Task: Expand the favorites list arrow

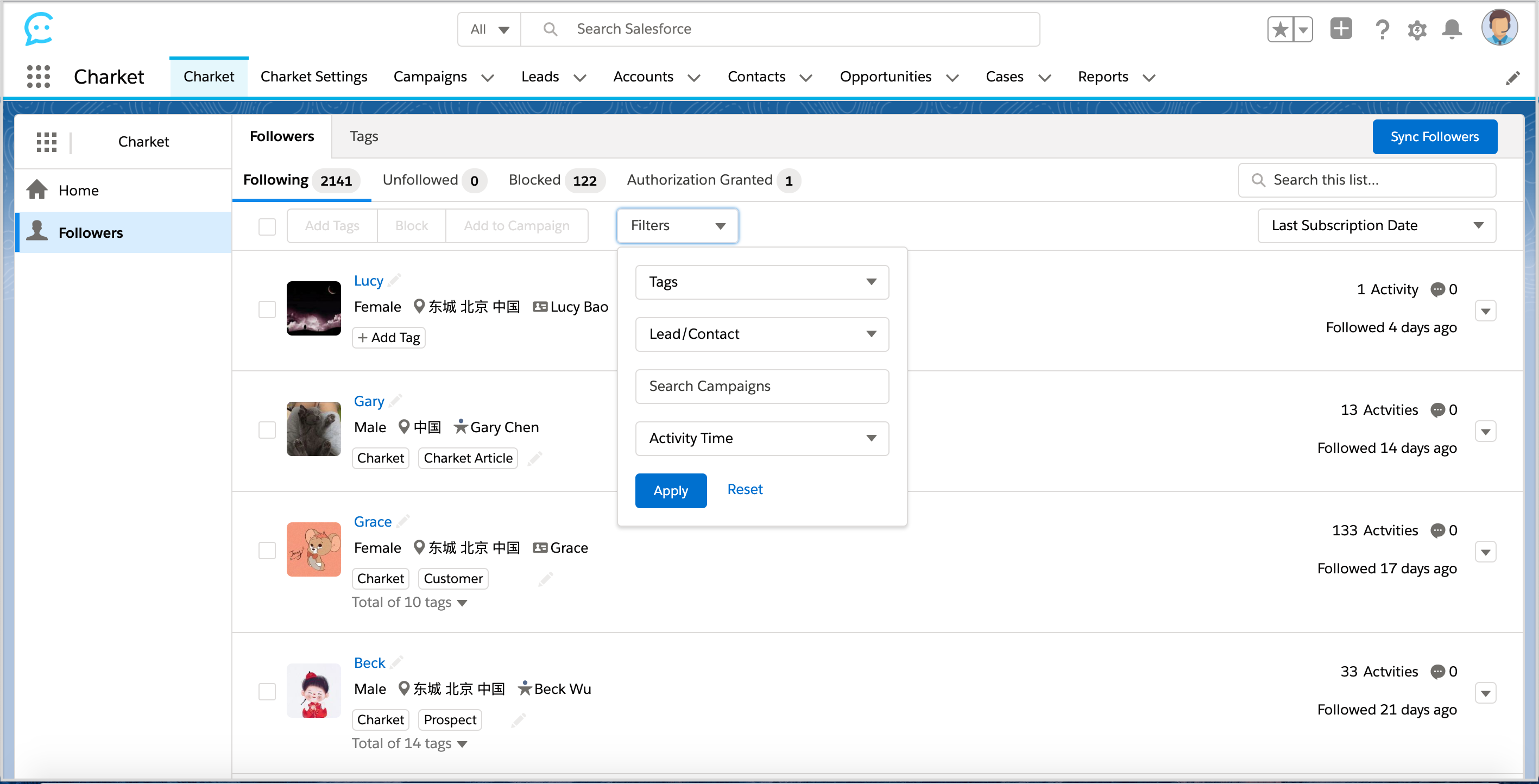Action: pyautogui.click(x=1303, y=29)
